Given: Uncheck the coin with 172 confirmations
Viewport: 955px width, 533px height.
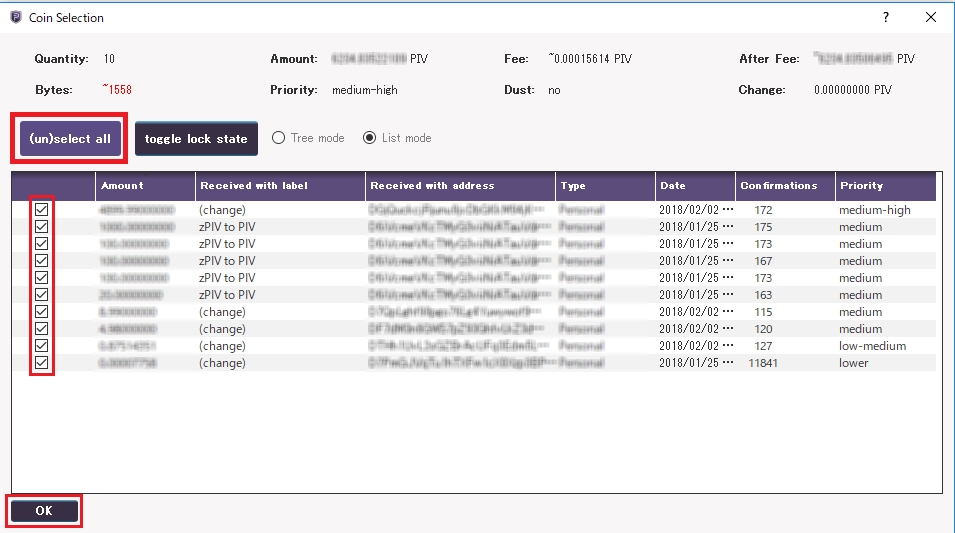Looking at the screenshot, I should pos(41,210).
